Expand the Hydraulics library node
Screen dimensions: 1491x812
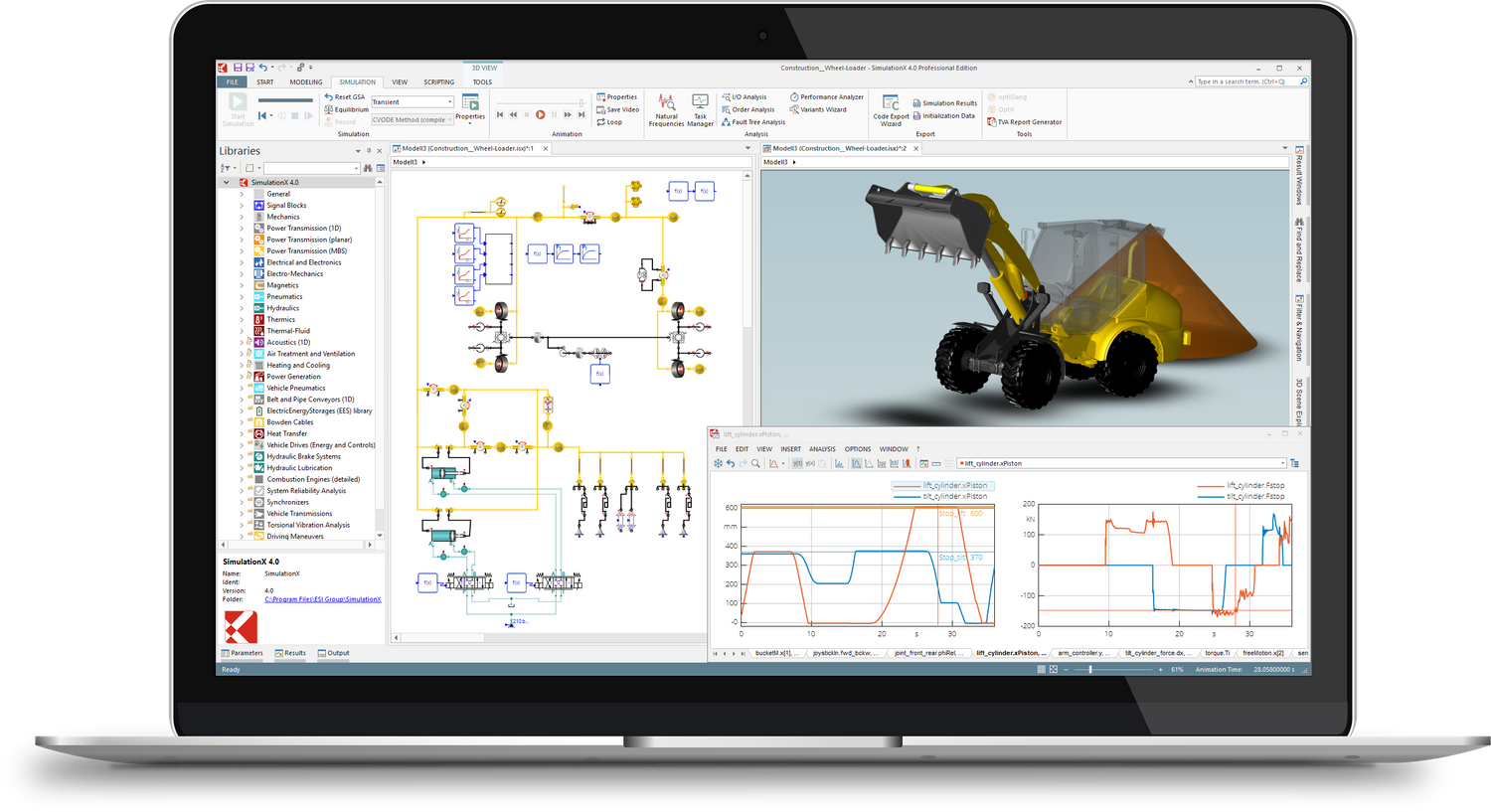coord(242,308)
